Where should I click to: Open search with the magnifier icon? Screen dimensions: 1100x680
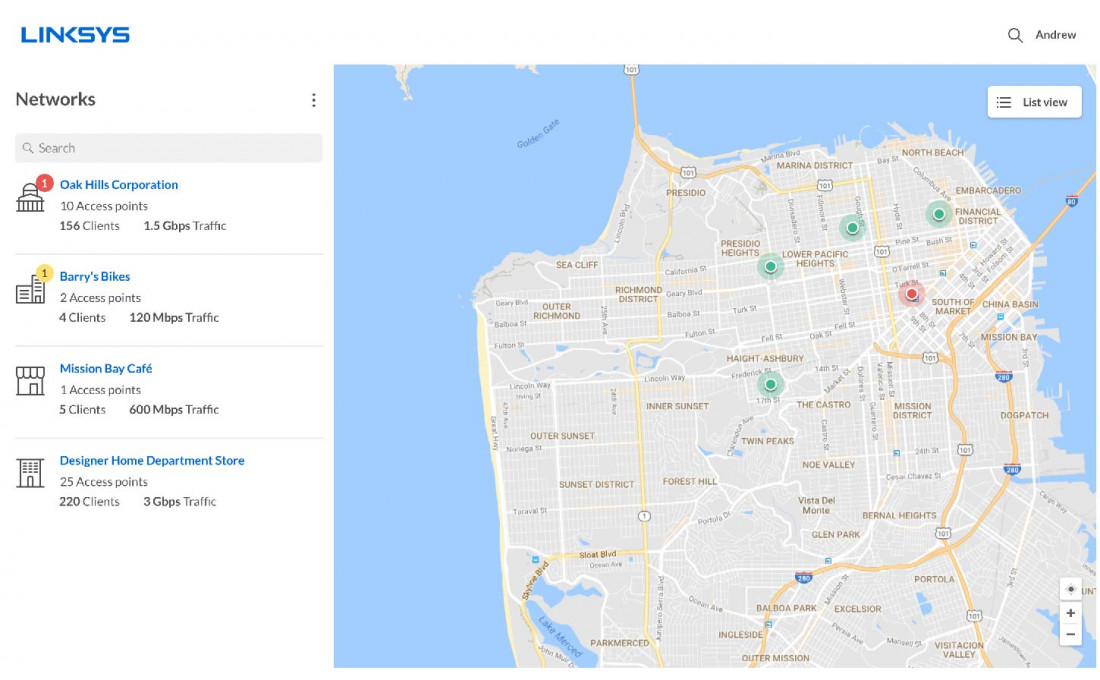click(1015, 35)
